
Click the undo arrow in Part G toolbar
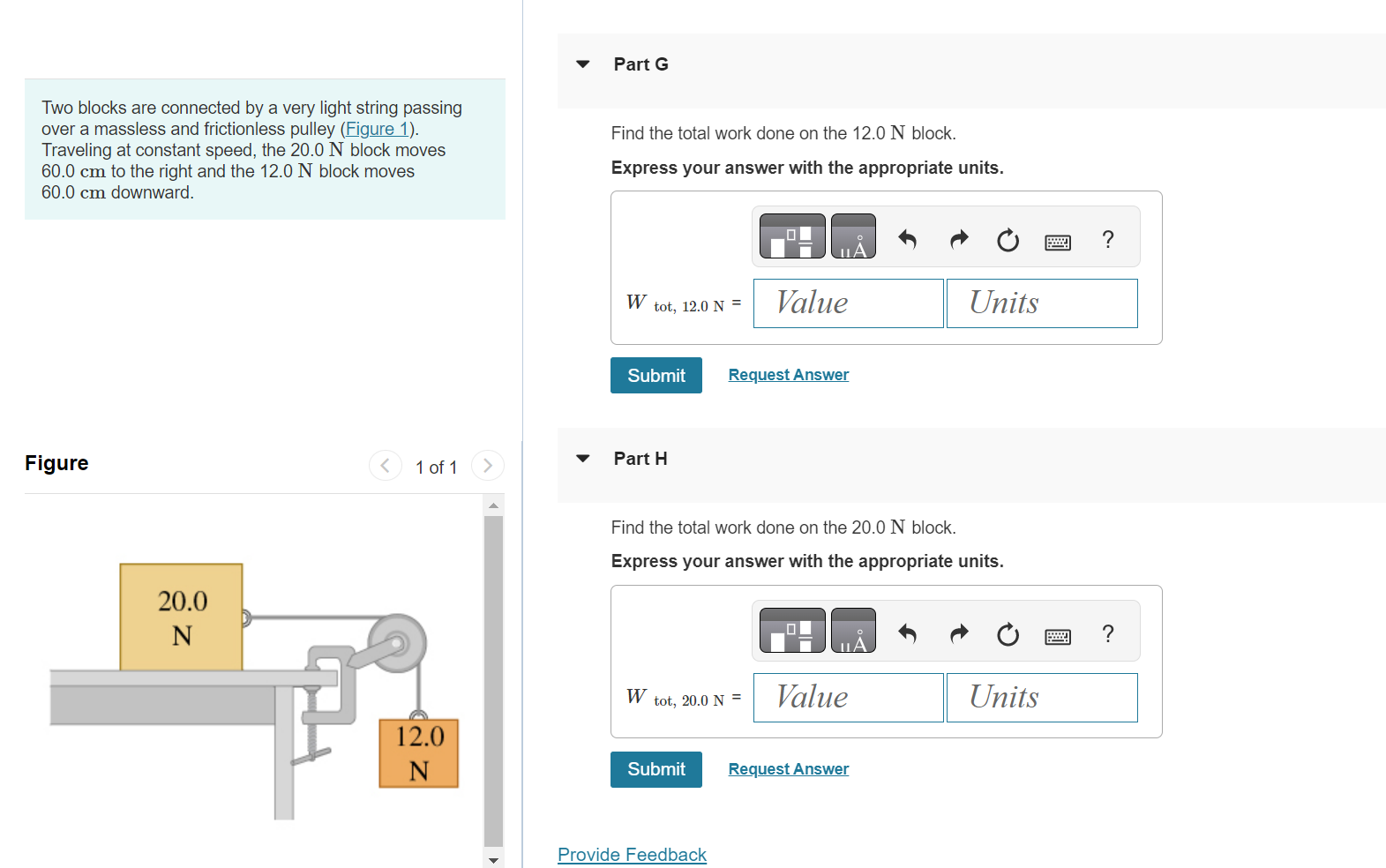908,238
